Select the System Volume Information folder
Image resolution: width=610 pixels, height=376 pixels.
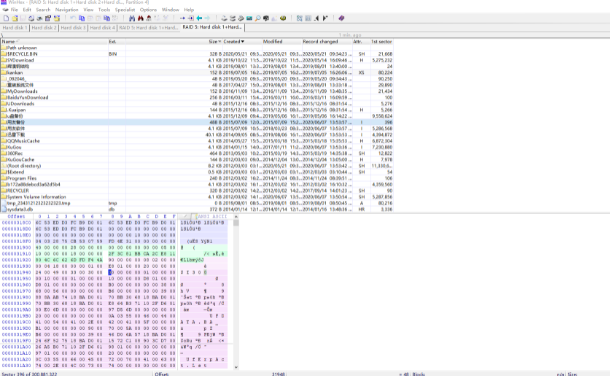coord(196,197)
